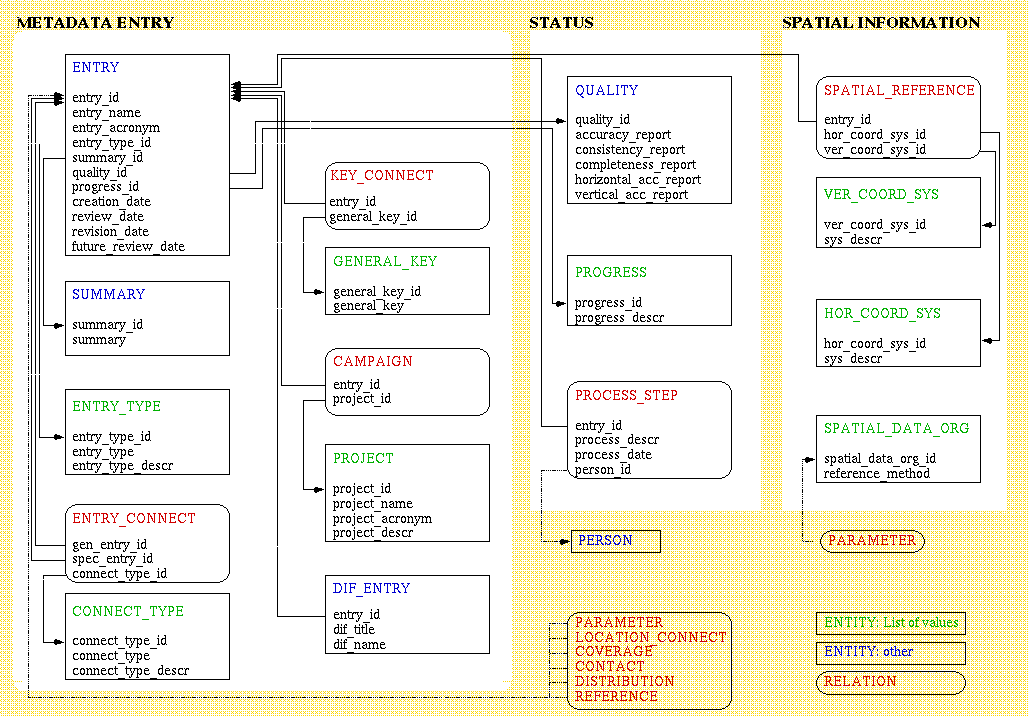Click the LOCATION_CONNECT relation link
Image resolution: width=1028 pixels, height=716 pixels.
tap(650, 637)
